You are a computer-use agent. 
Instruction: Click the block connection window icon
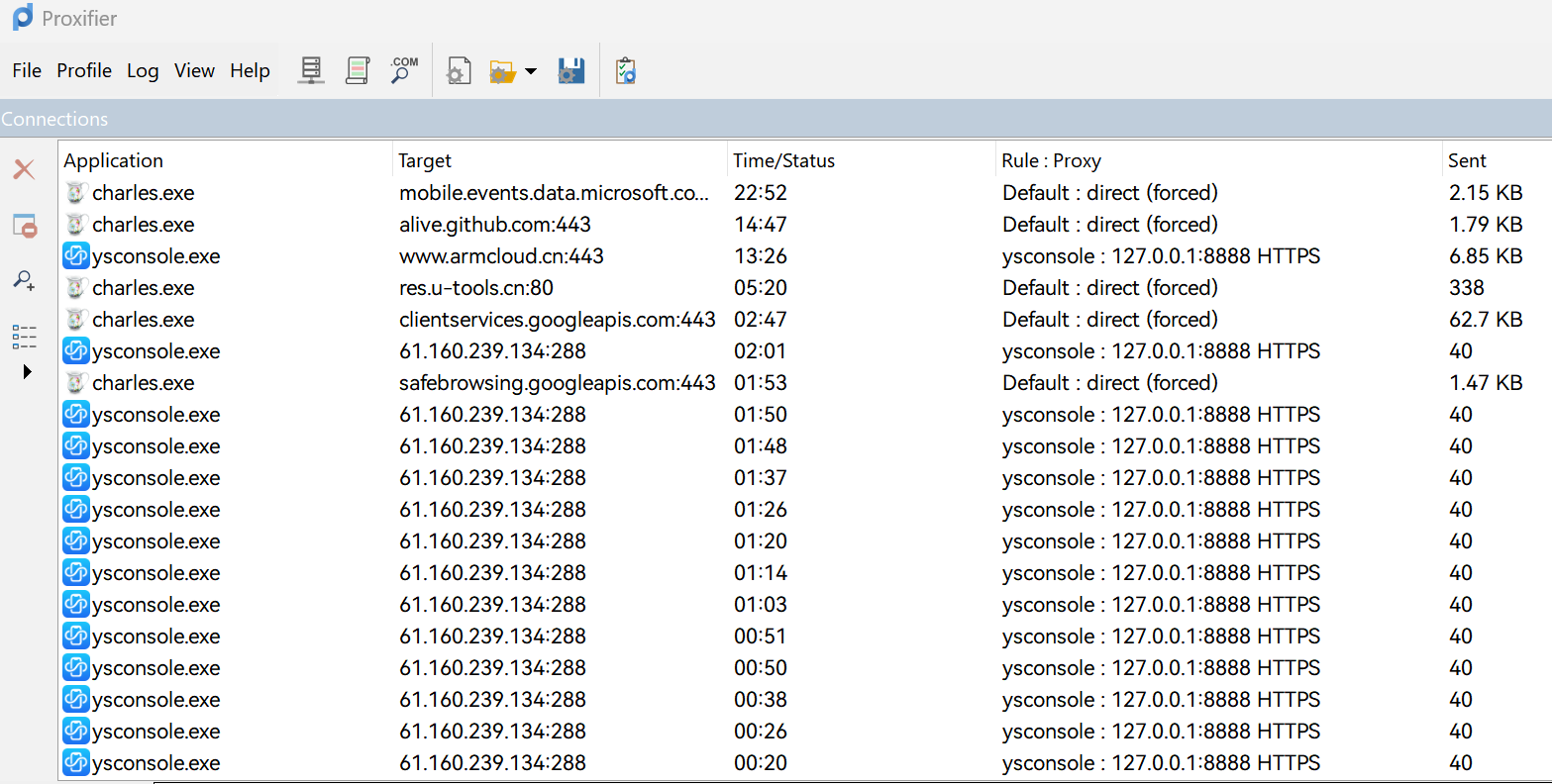[24, 226]
